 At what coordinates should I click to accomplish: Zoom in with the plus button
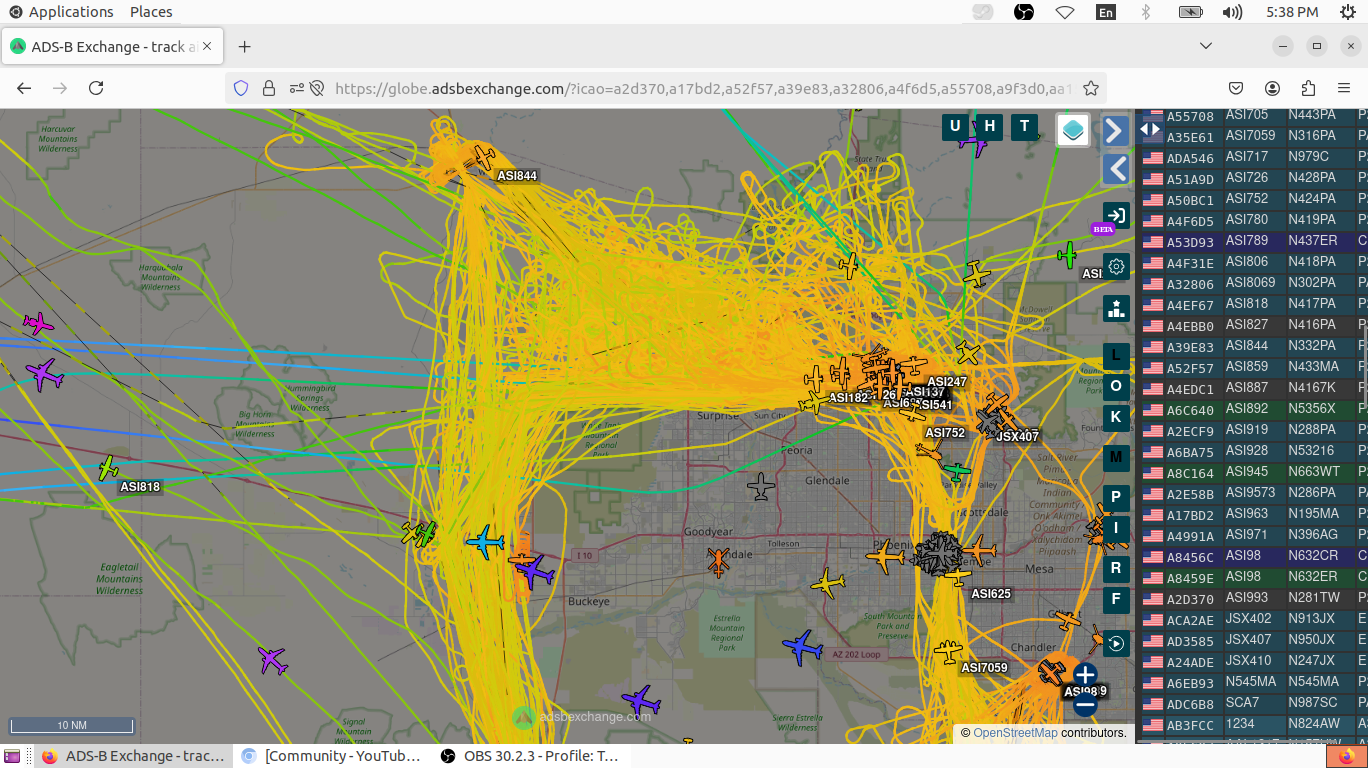coord(1085,675)
